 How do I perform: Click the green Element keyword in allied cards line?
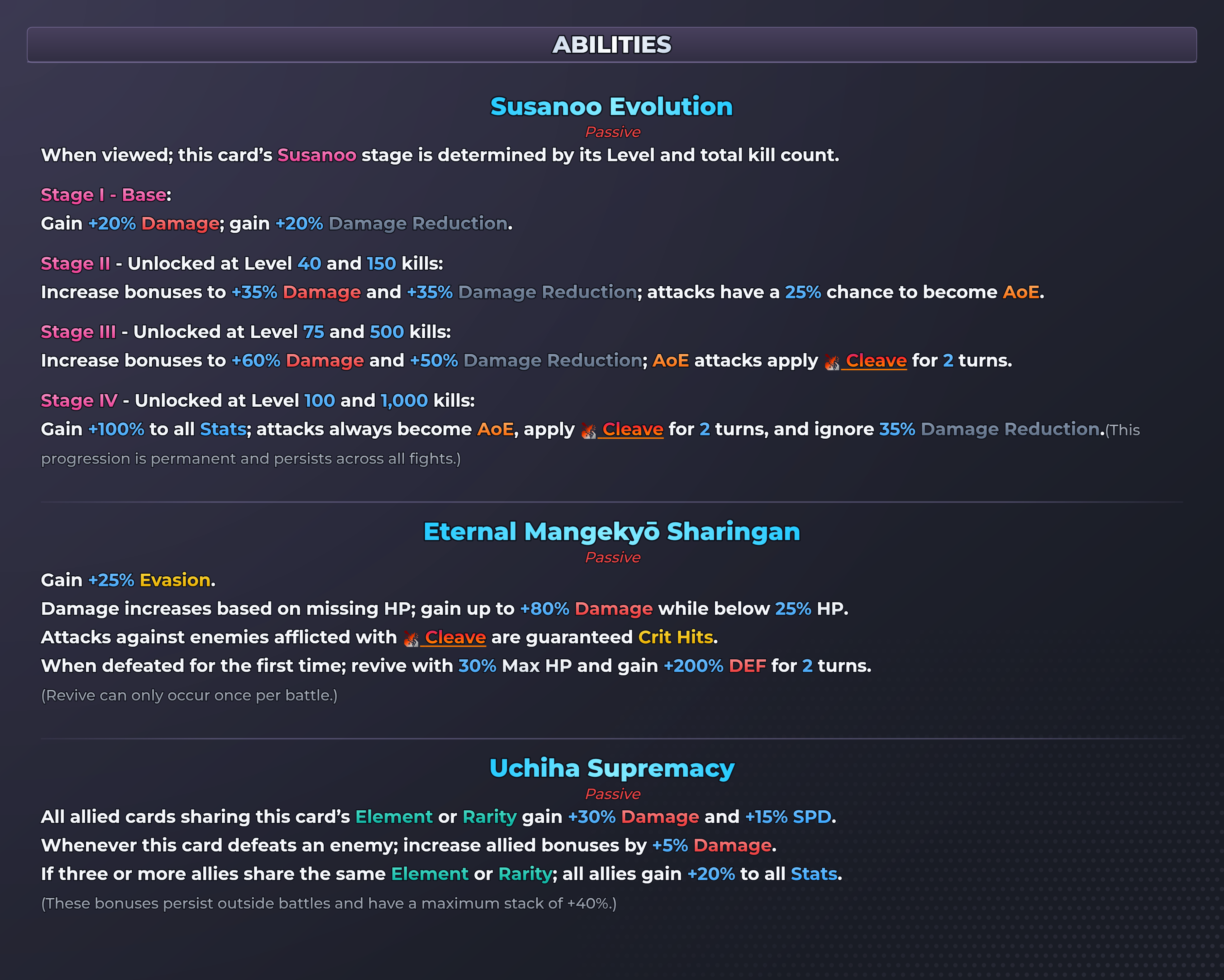393,816
